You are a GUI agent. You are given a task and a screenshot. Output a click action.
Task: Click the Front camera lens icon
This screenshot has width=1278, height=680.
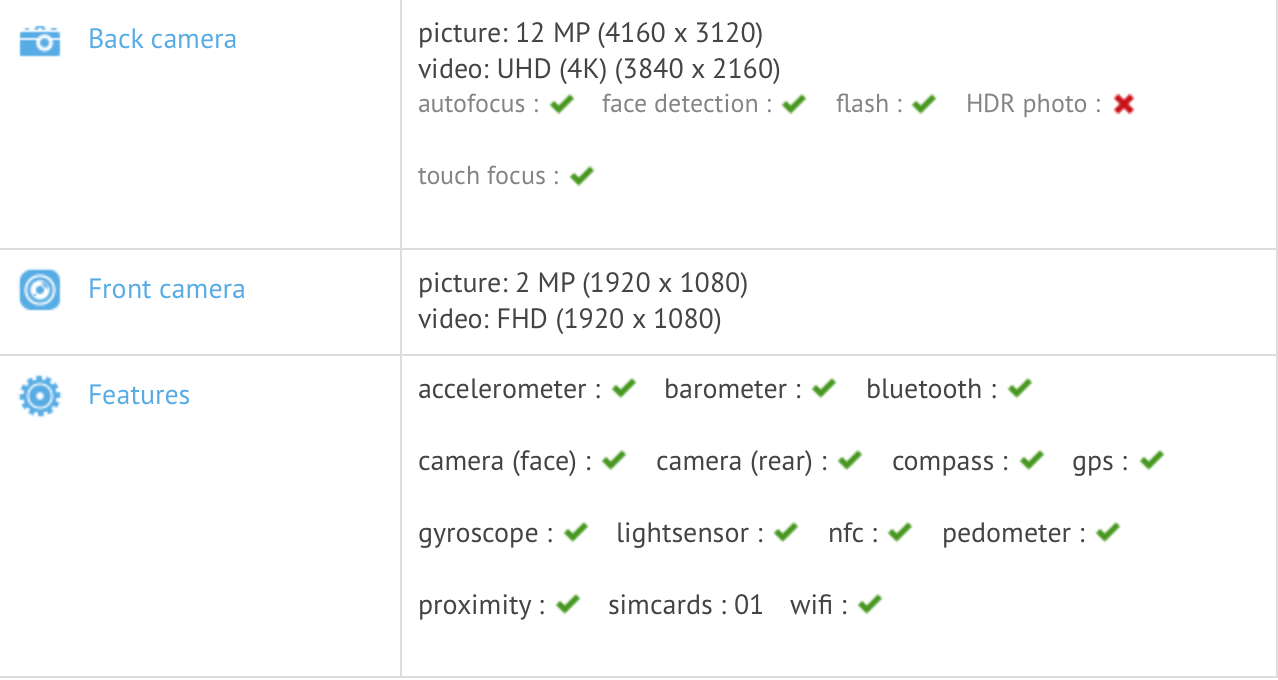pos(40,290)
